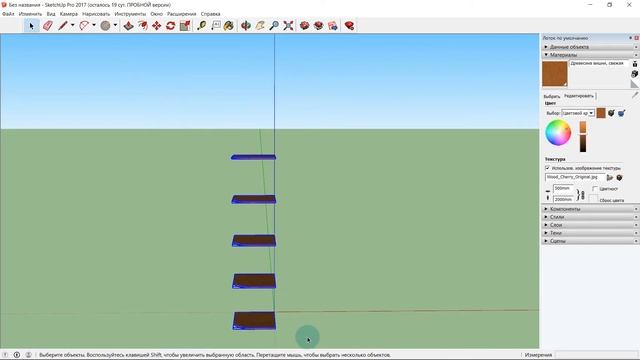Choose the Orbit camera tool
The width and height of the screenshot is (640, 360).
[x=246, y=26]
